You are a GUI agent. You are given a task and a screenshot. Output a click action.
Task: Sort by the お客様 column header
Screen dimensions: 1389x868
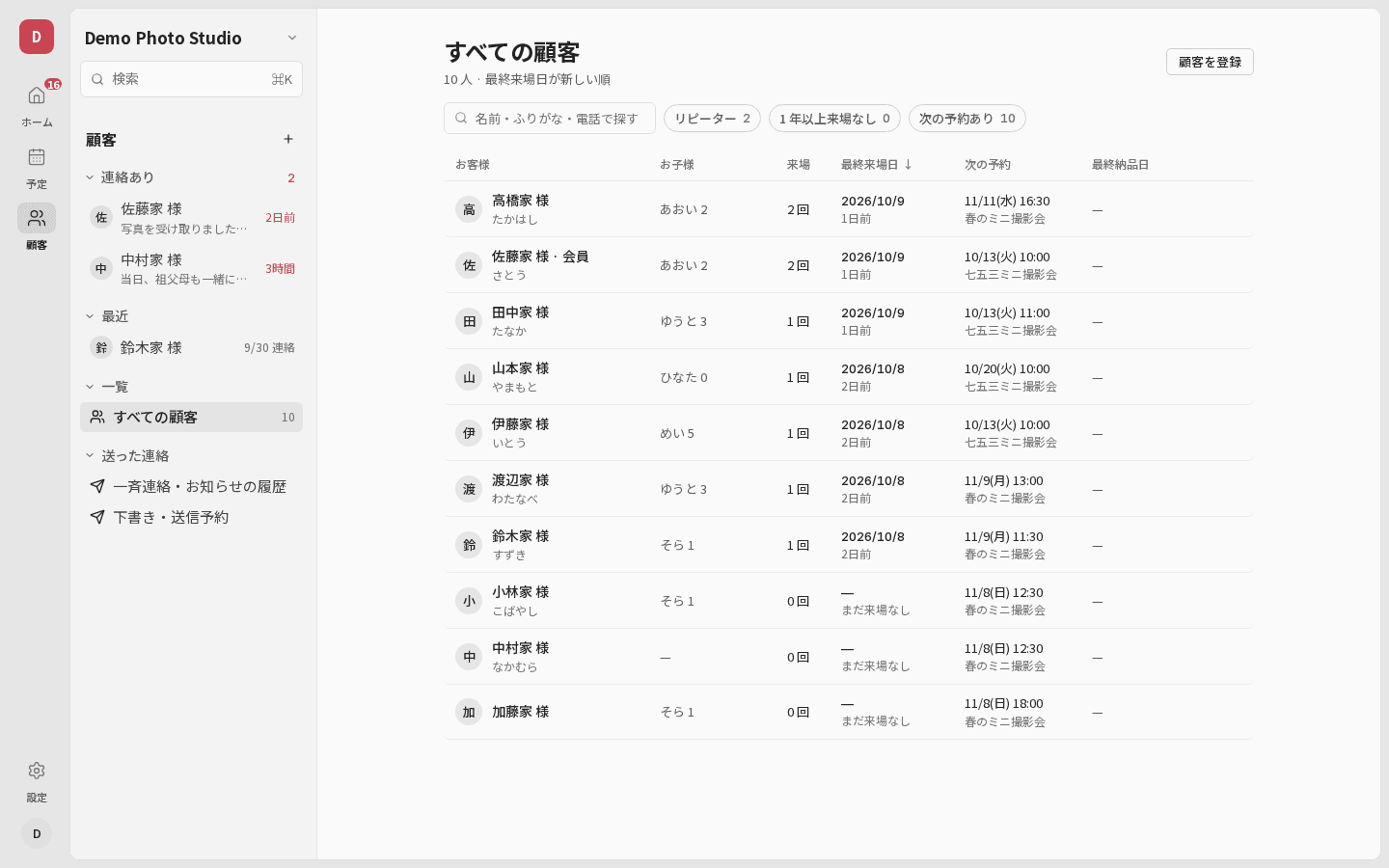coord(473,165)
